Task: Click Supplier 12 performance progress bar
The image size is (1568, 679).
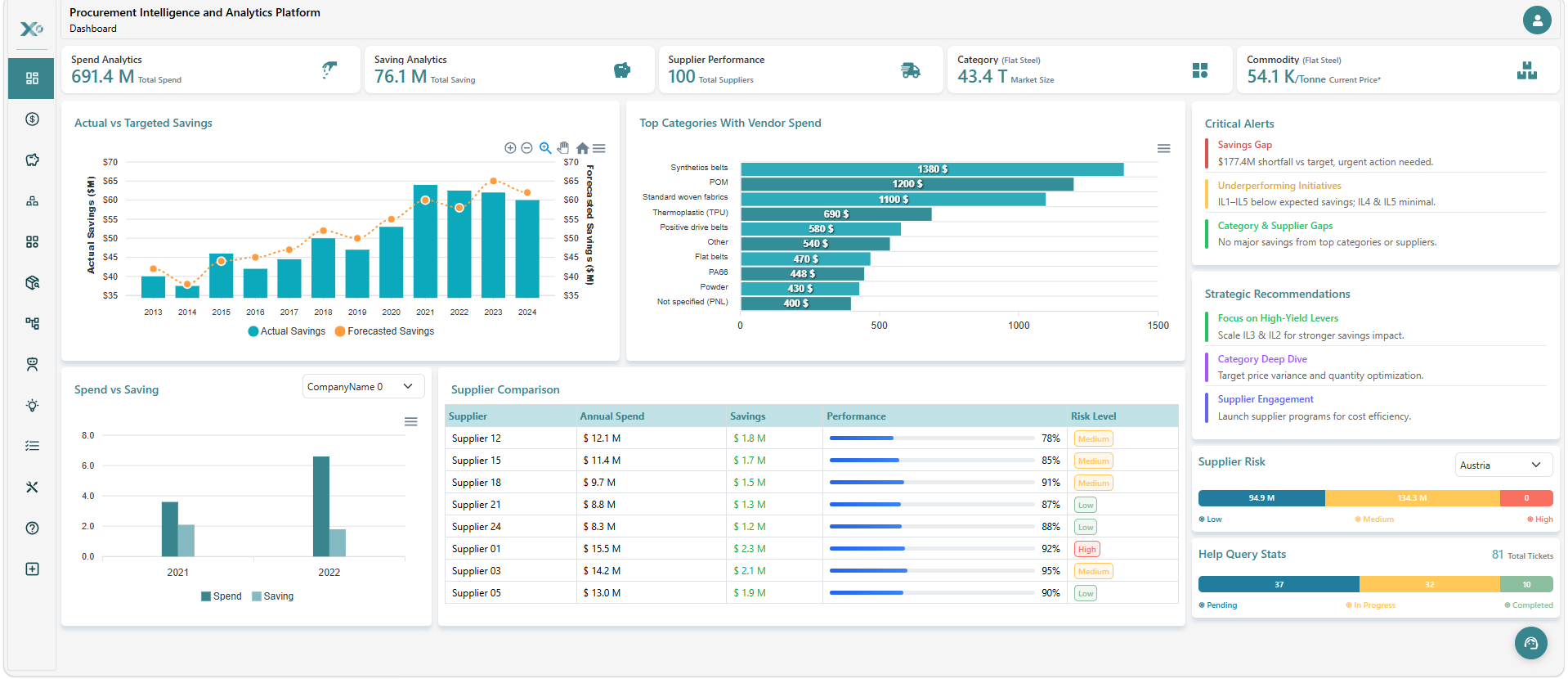Action: pos(932,438)
